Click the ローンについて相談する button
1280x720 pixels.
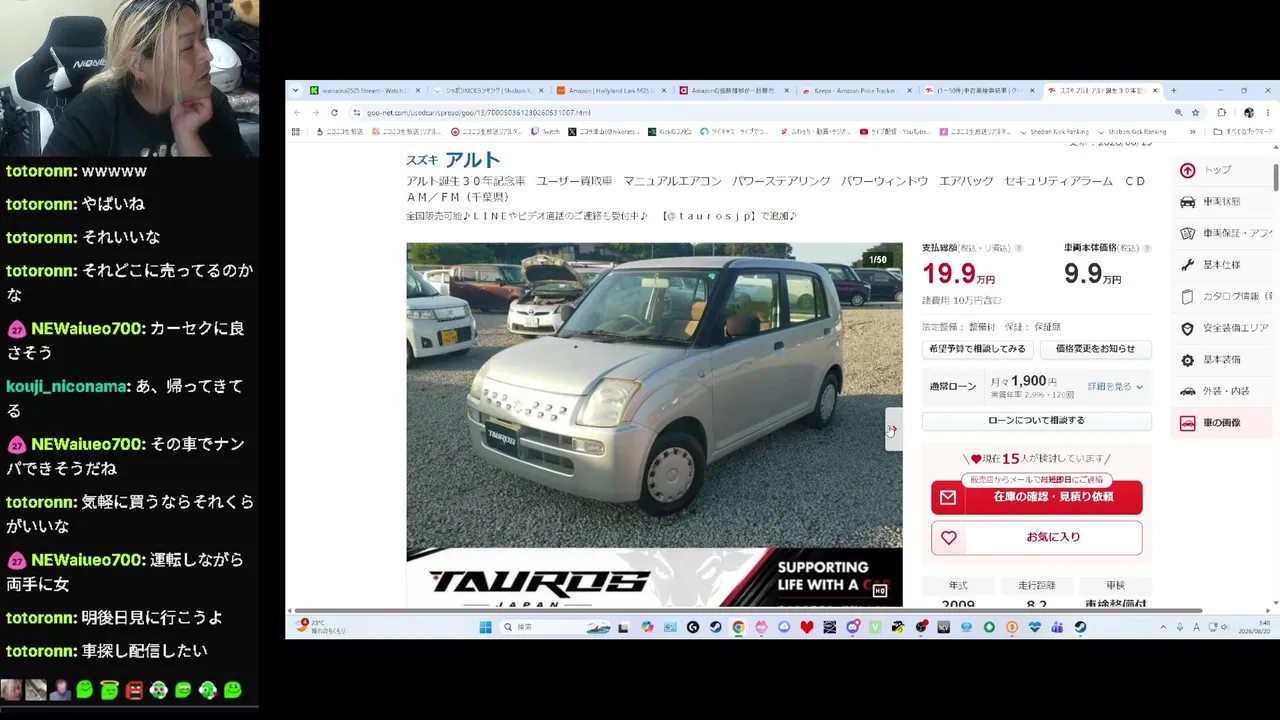coord(1037,421)
